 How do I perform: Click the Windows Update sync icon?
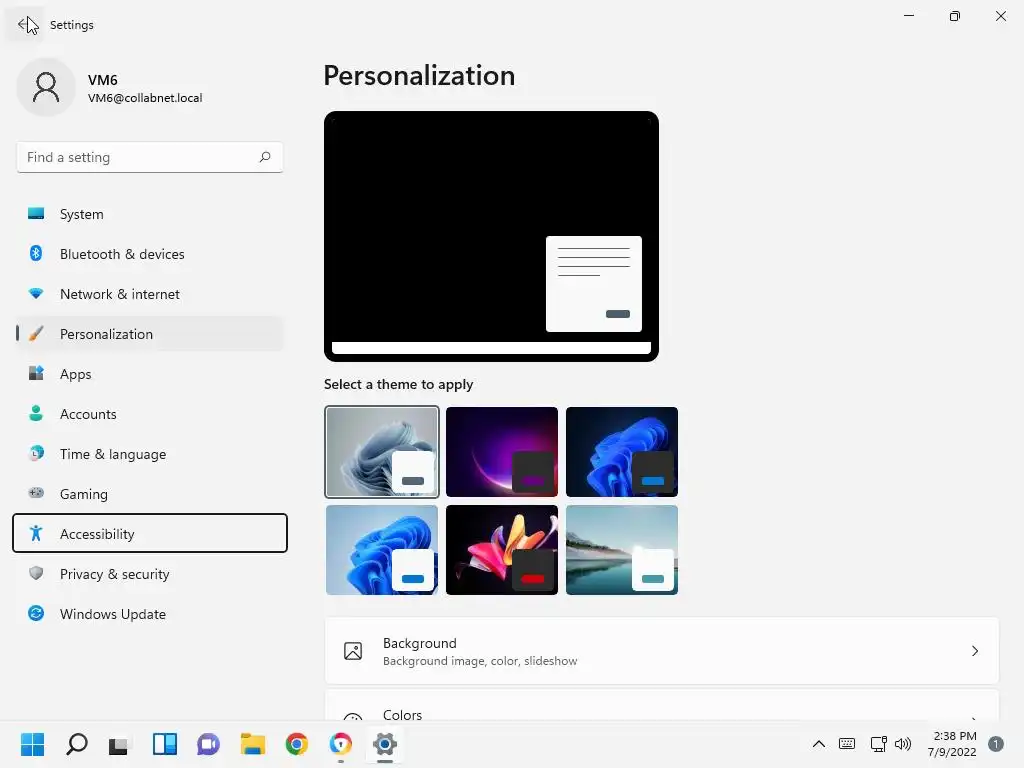(36, 613)
